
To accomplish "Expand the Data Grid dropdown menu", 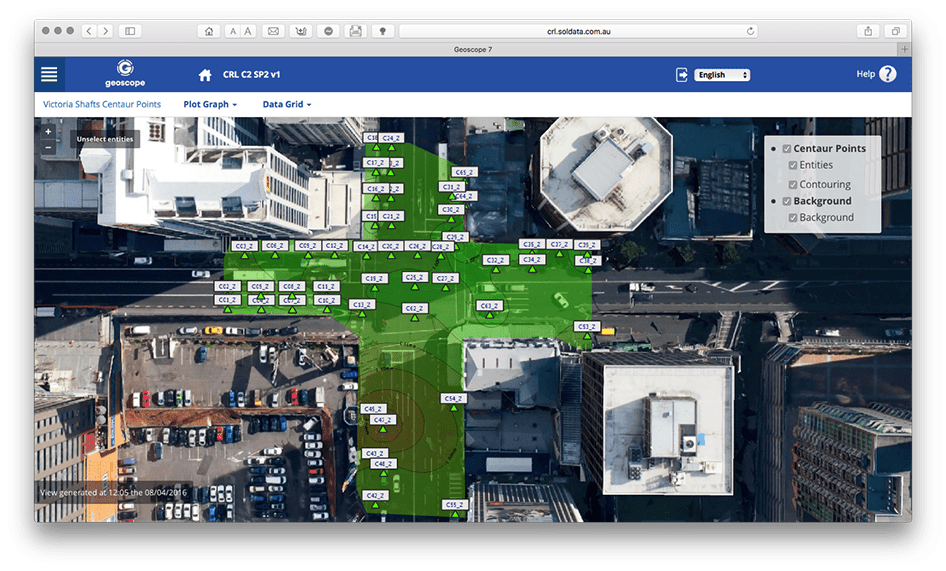I will tap(287, 104).
